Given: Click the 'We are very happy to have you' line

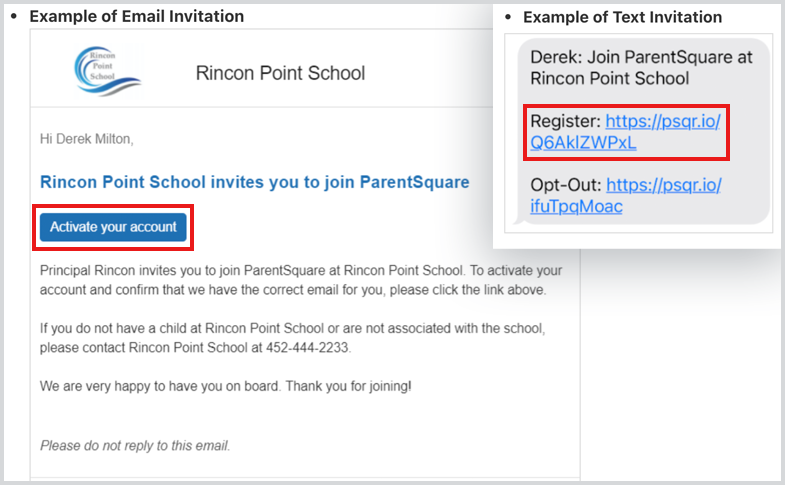Looking at the screenshot, I should [x=226, y=386].
